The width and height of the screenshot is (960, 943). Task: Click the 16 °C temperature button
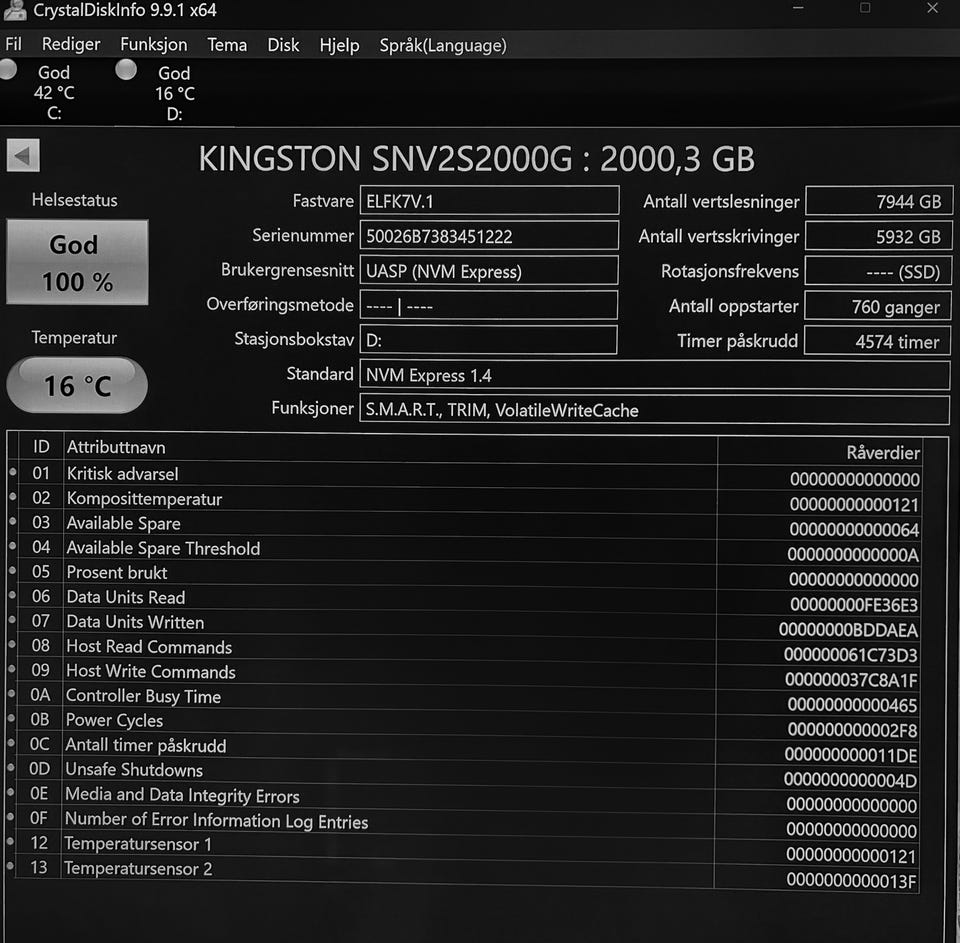point(77,385)
